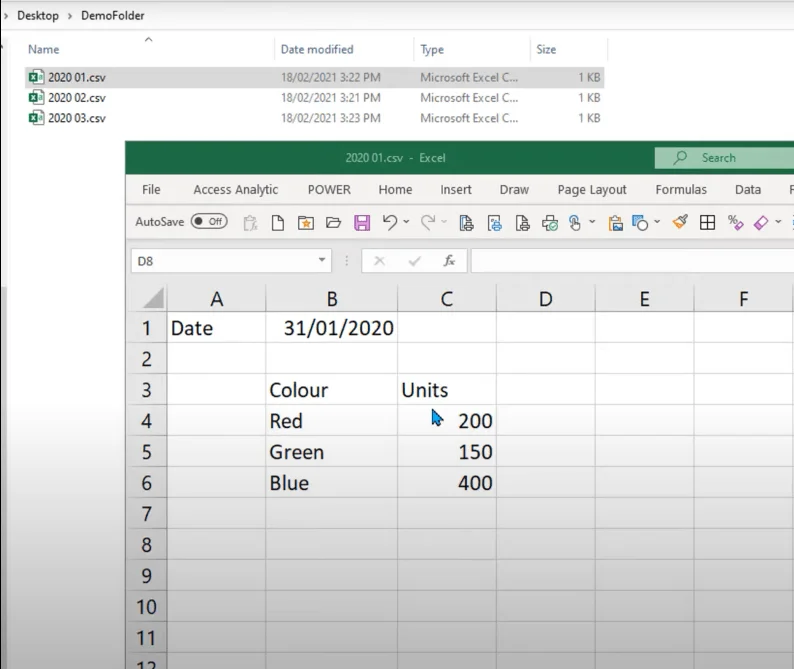Image resolution: width=794 pixels, height=669 pixels.
Task: Click the starred folder toolbar icon
Action: click(x=305, y=222)
